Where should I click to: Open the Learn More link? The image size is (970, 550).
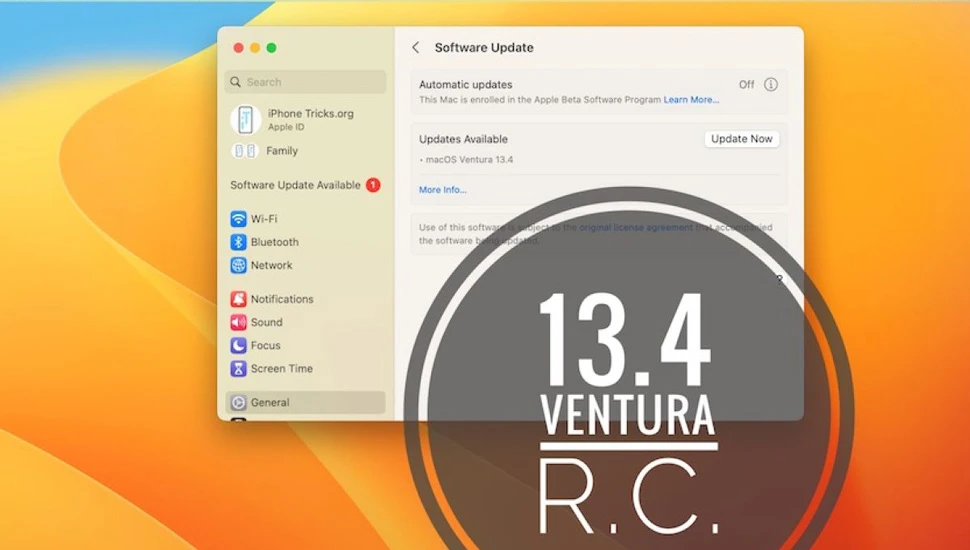coord(692,100)
